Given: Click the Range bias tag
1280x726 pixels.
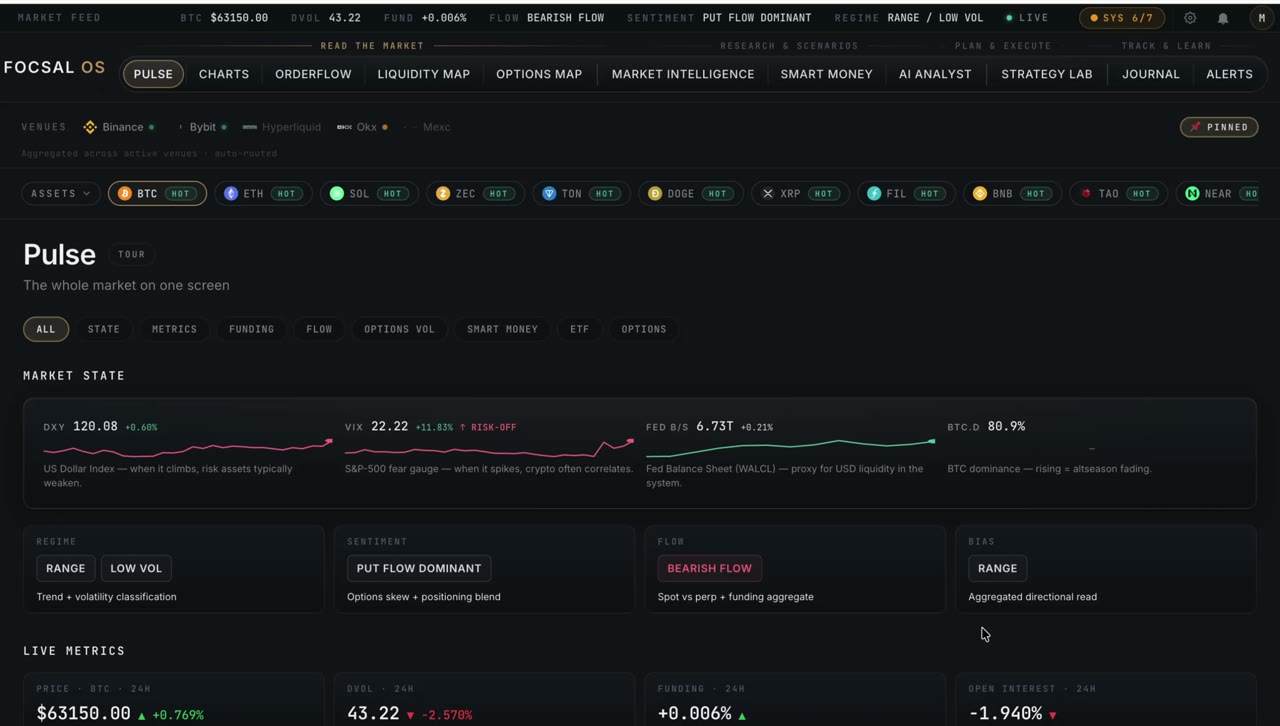Looking at the screenshot, I should pyautogui.click(x=997, y=568).
